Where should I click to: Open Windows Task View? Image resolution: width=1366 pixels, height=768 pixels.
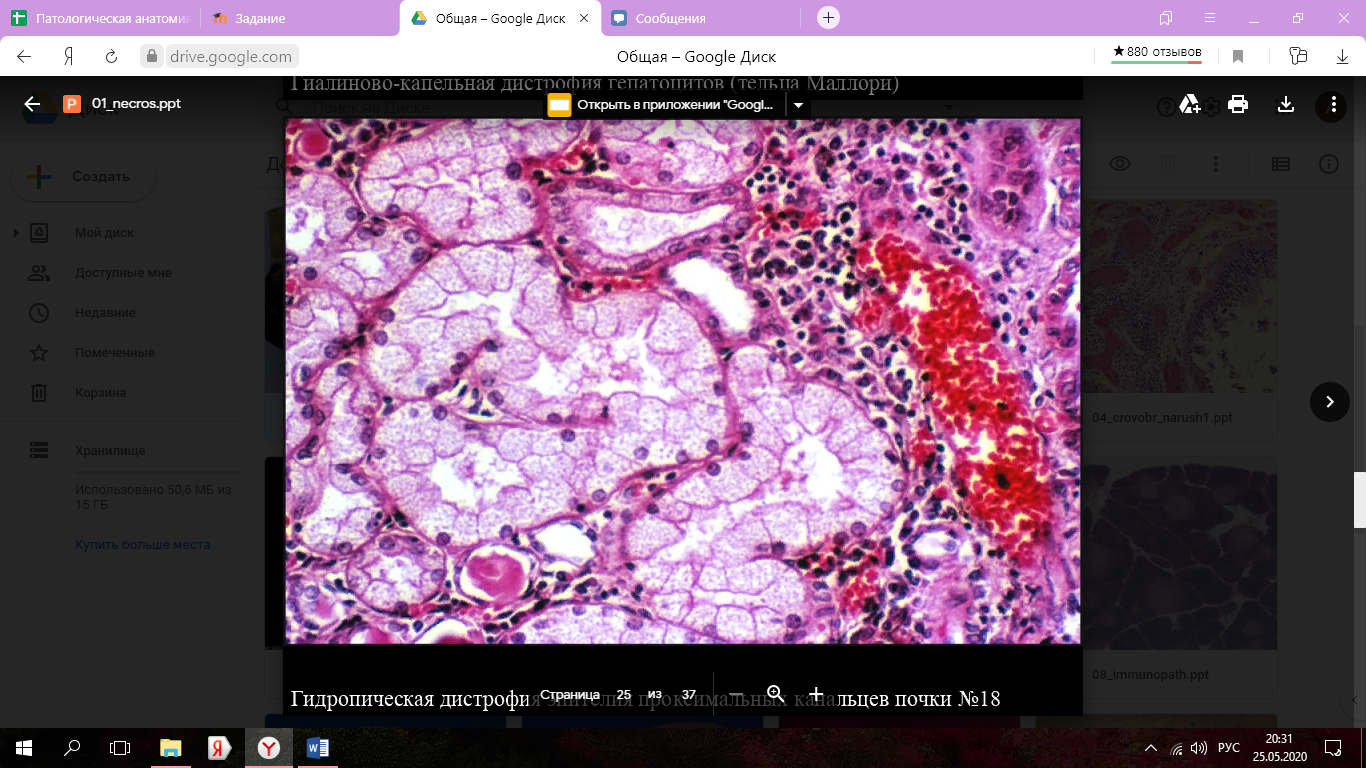click(x=120, y=747)
